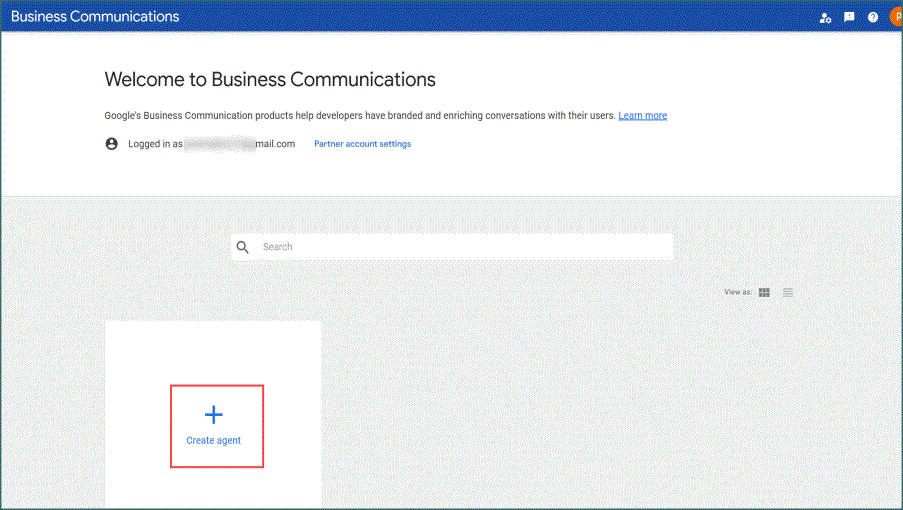Image resolution: width=903 pixels, height=510 pixels.
Task: Open Partner account settings link
Action: pos(362,144)
